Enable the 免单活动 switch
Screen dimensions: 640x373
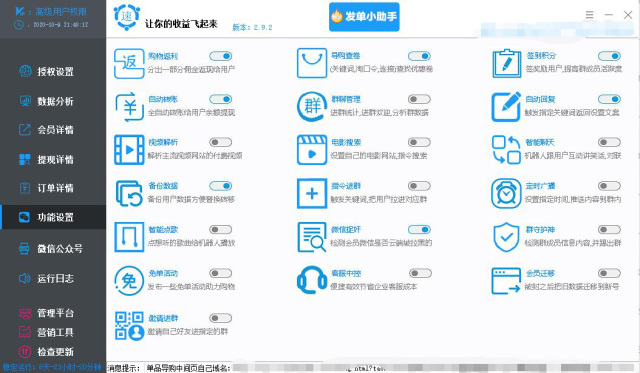(x=221, y=273)
